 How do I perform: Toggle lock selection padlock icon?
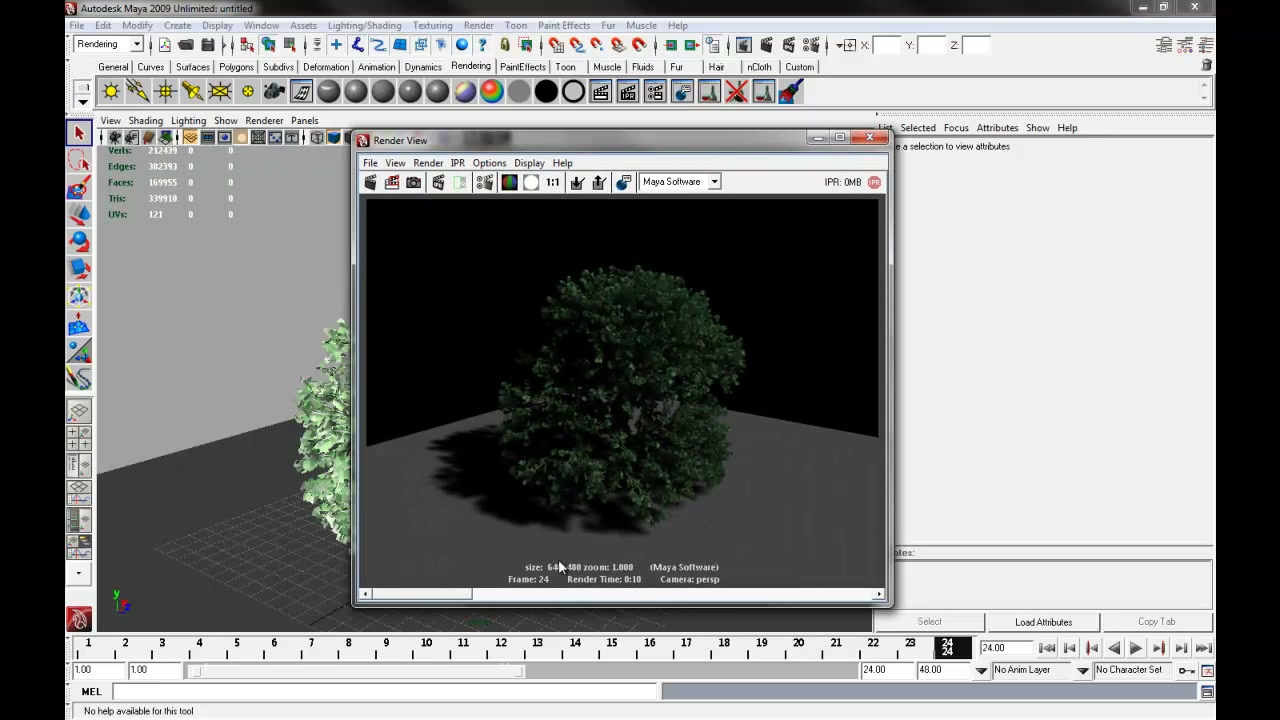point(505,45)
